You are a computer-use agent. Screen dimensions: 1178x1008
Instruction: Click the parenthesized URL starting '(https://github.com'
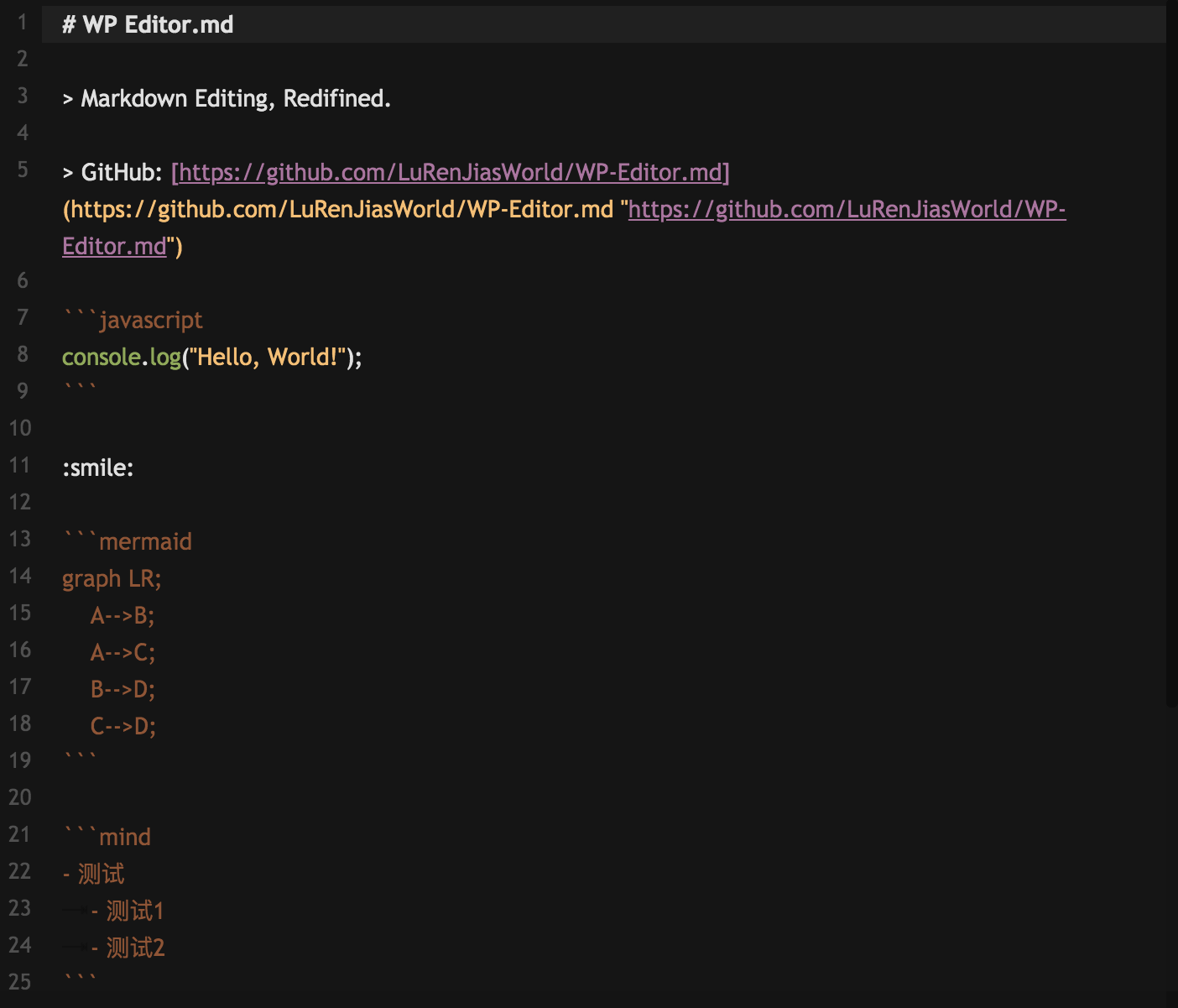click(x=338, y=209)
